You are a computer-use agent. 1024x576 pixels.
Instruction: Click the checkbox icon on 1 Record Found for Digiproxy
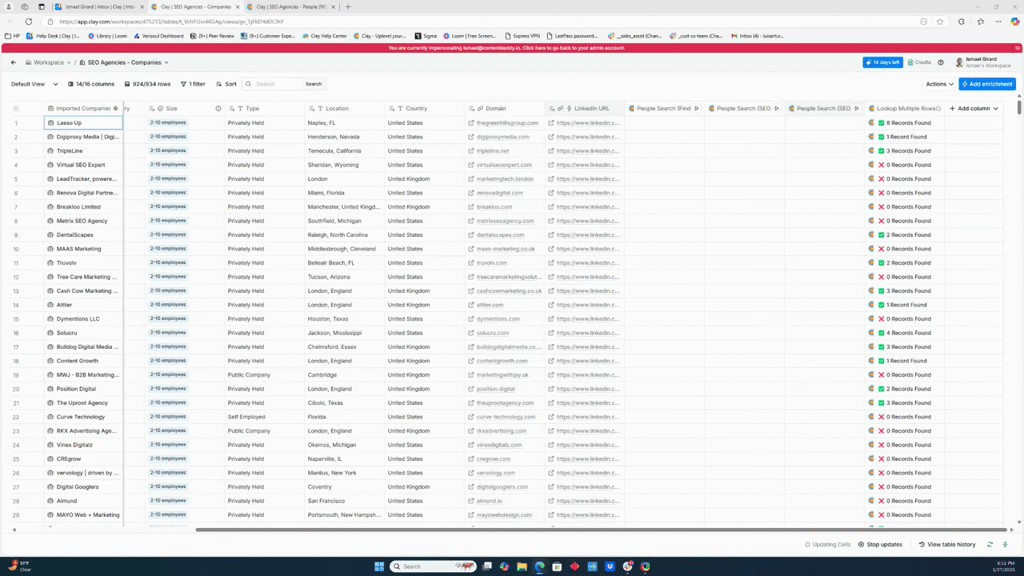[881, 137]
